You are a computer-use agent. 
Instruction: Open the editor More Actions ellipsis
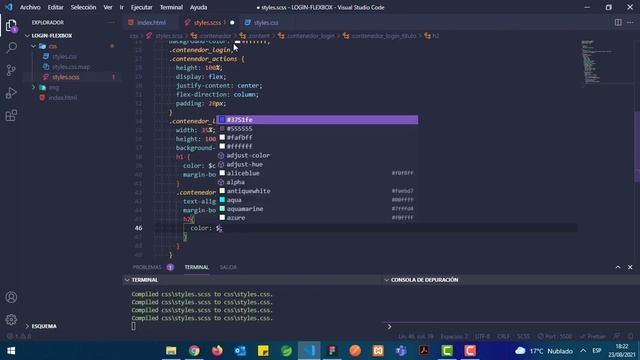click(630, 22)
